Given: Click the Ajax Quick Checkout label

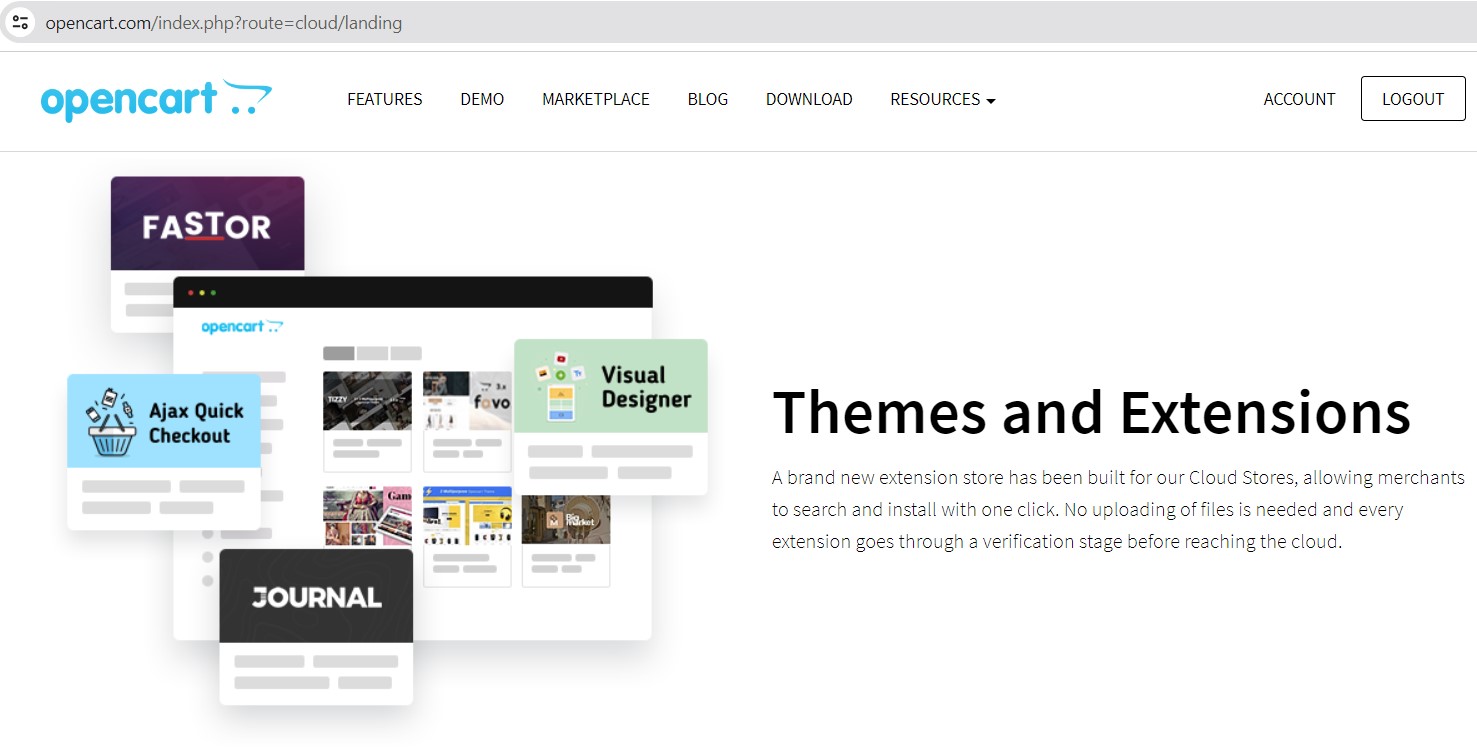Looking at the screenshot, I should [x=196, y=423].
